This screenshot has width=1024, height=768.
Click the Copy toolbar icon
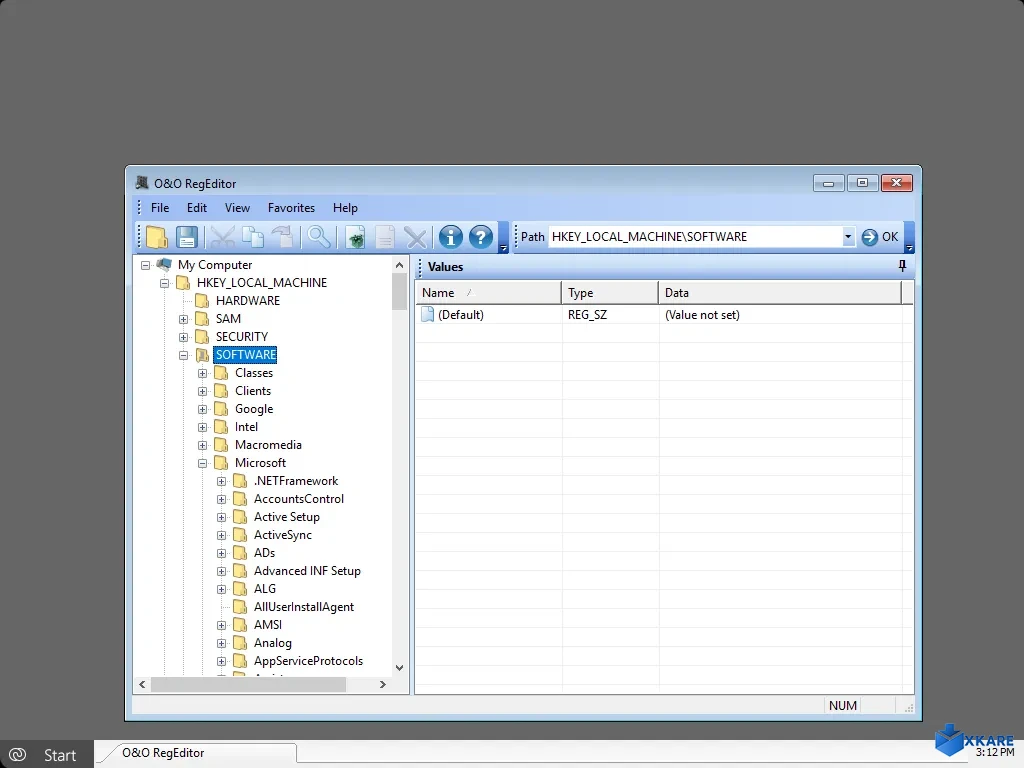[253, 237]
